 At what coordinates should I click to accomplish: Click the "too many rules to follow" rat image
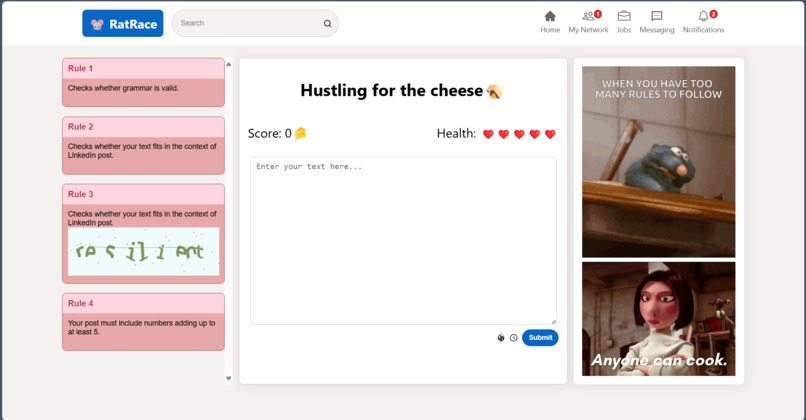click(x=658, y=162)
